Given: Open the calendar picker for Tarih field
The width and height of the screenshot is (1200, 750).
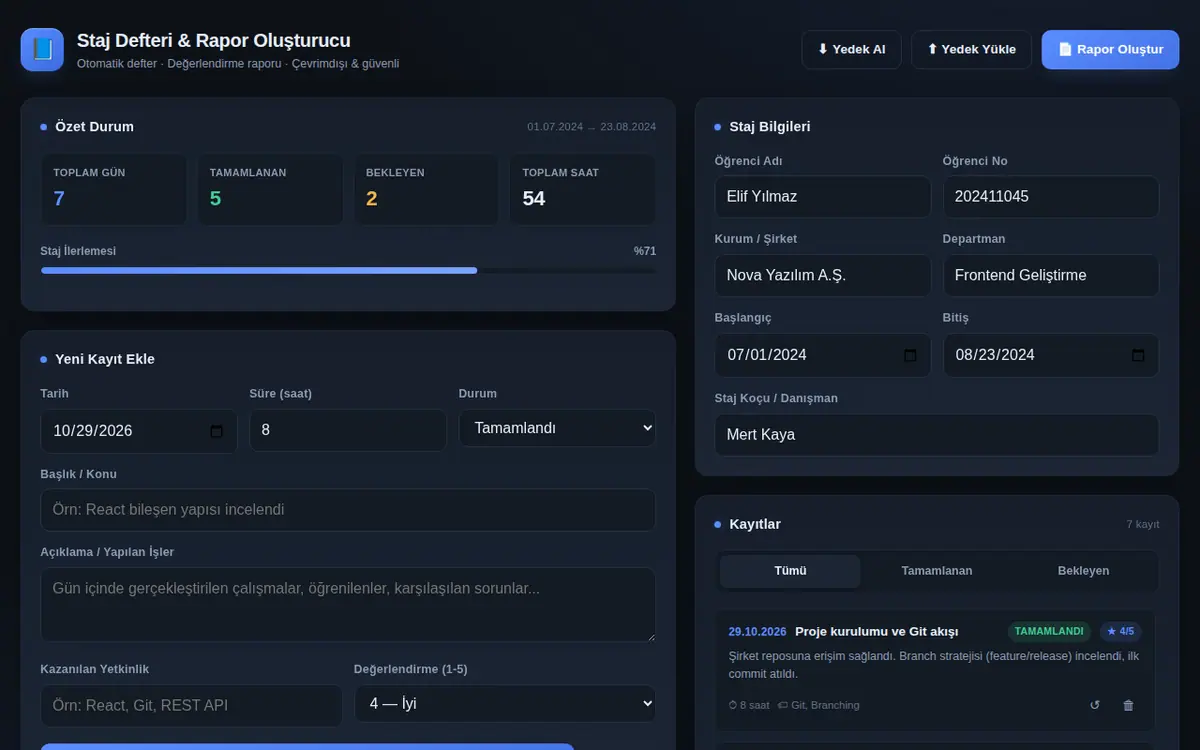Looking at the screenshot, I should pos(217,431).
